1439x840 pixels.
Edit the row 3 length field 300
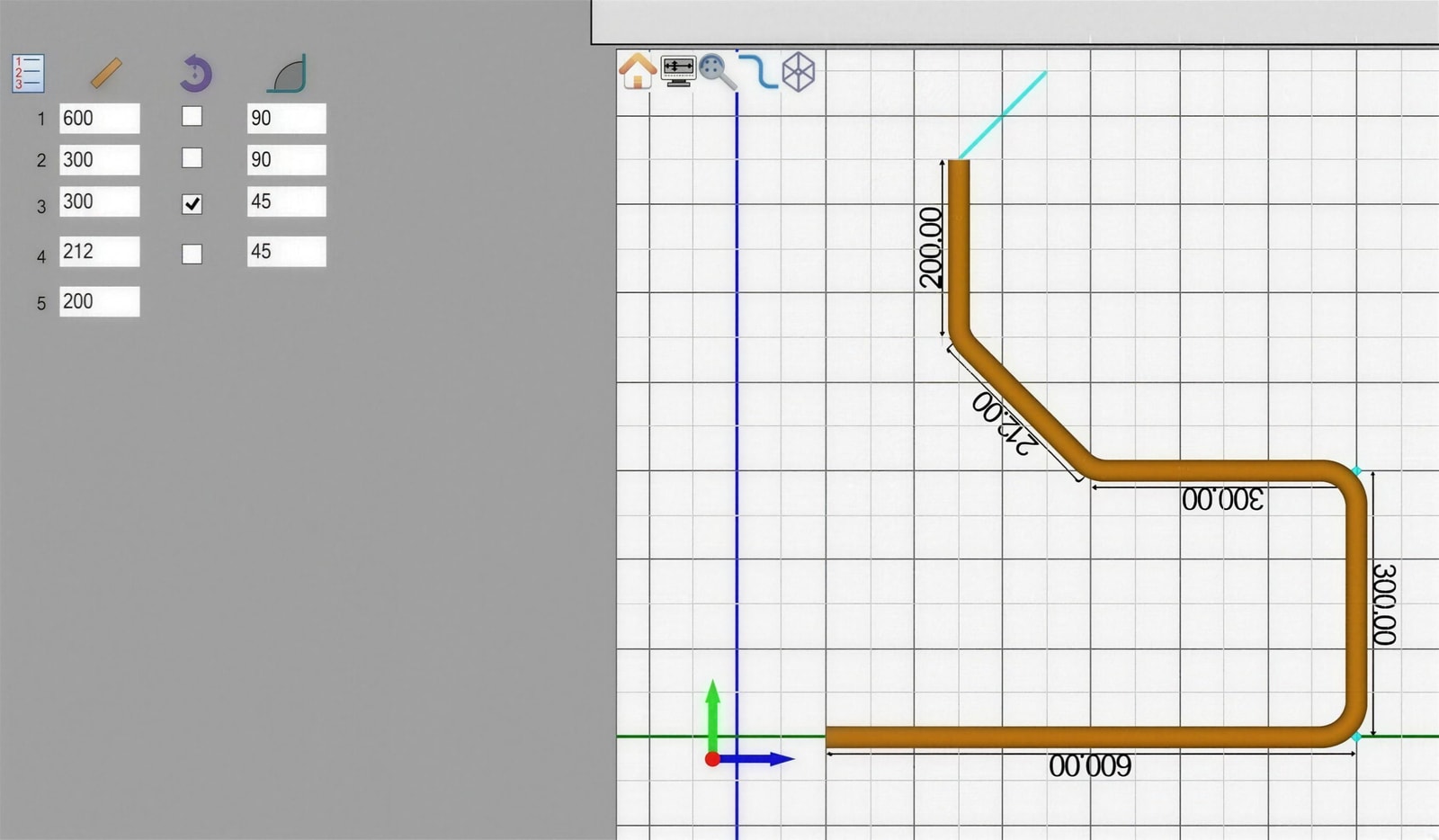(99, 201)
